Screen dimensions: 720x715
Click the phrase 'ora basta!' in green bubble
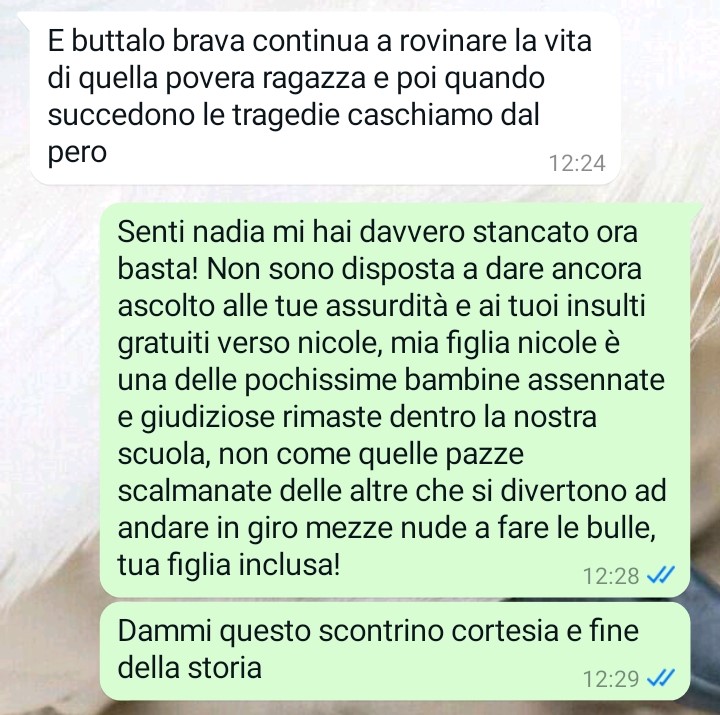(377, 250)
